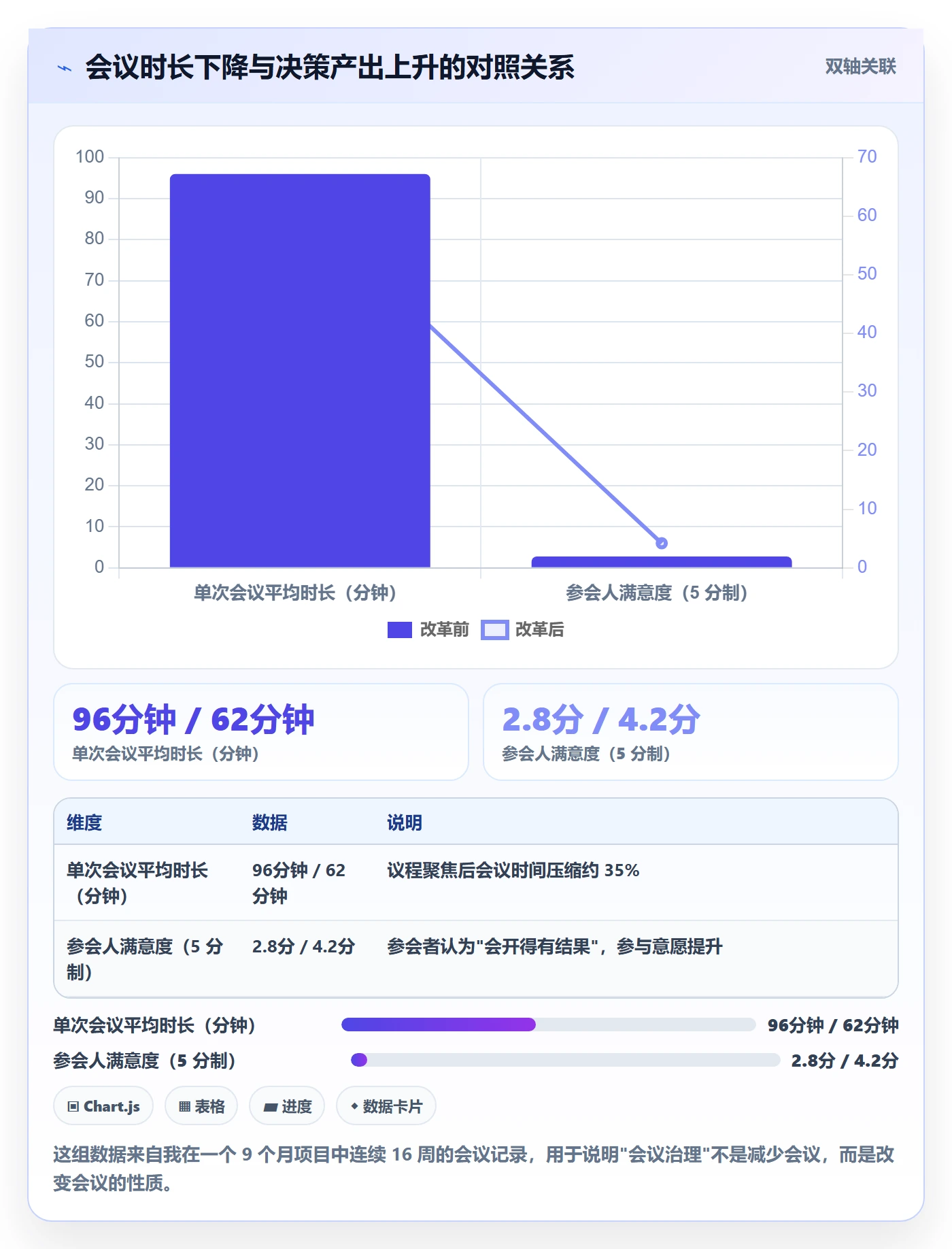Toggle the 改革前 legend swatch
The height and width of the screenshot is (1249, 952).
(x=400, y=630)
